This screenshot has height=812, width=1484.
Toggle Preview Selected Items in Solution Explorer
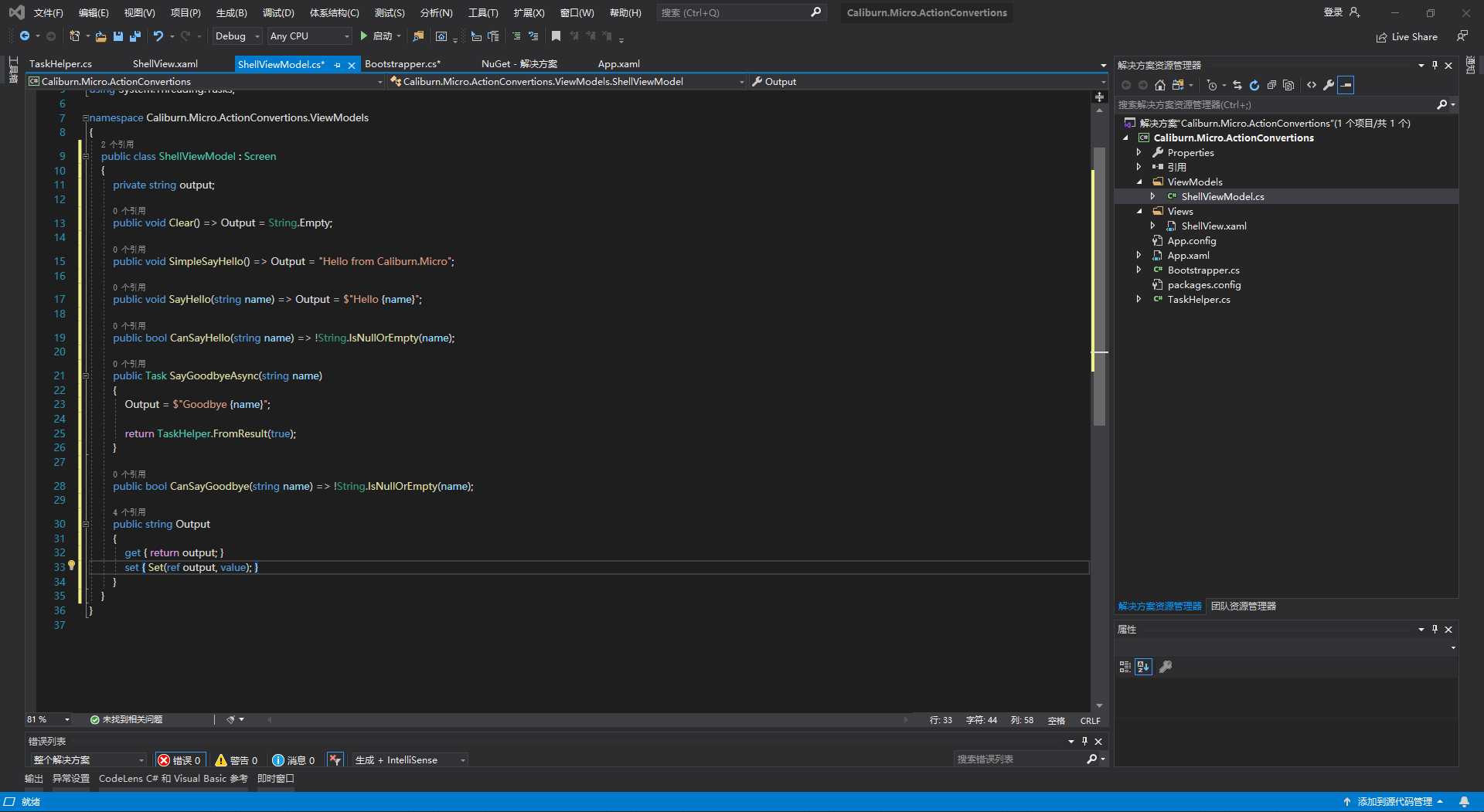(x=1346, y=85)
